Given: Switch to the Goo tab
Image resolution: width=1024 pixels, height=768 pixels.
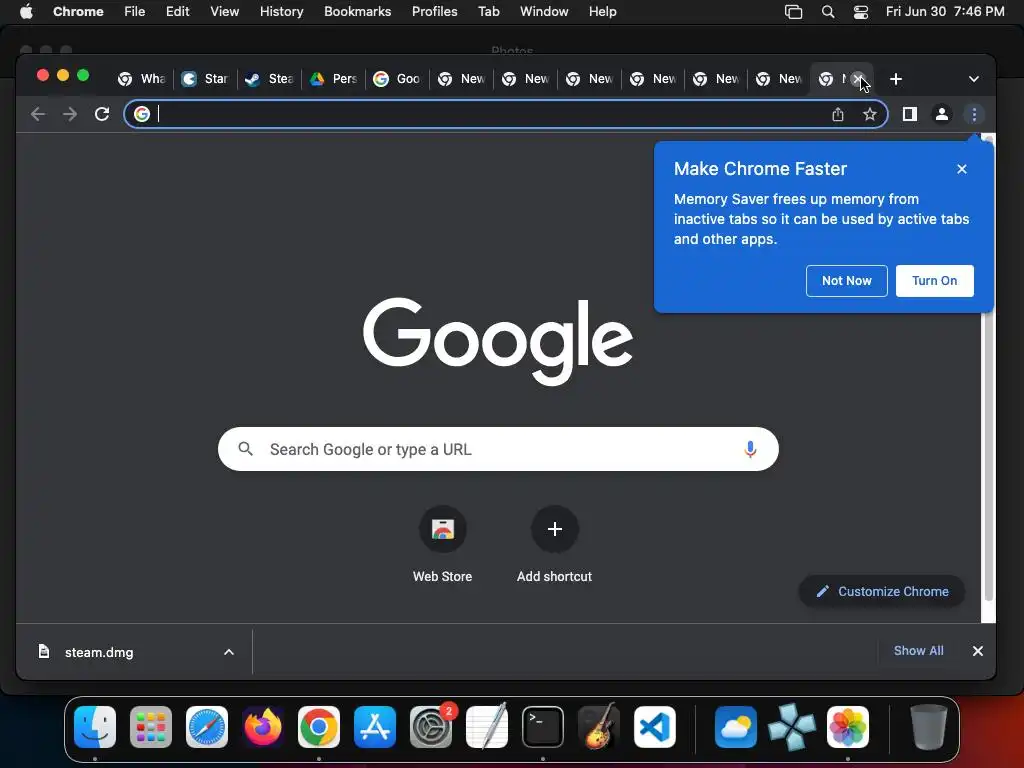Looking at the screenshot, I should click(398, 79).
